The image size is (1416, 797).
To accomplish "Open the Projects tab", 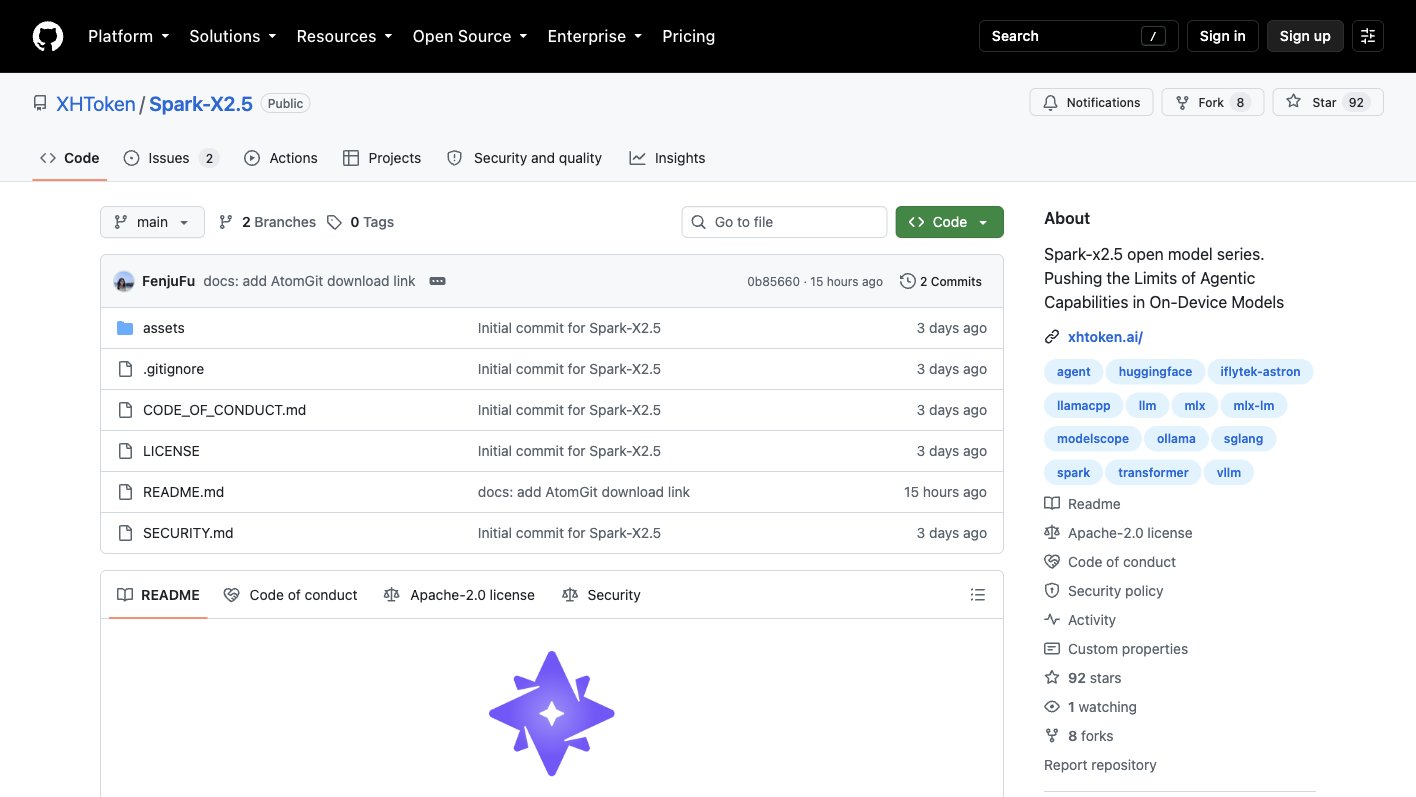I will click(382, 158).
